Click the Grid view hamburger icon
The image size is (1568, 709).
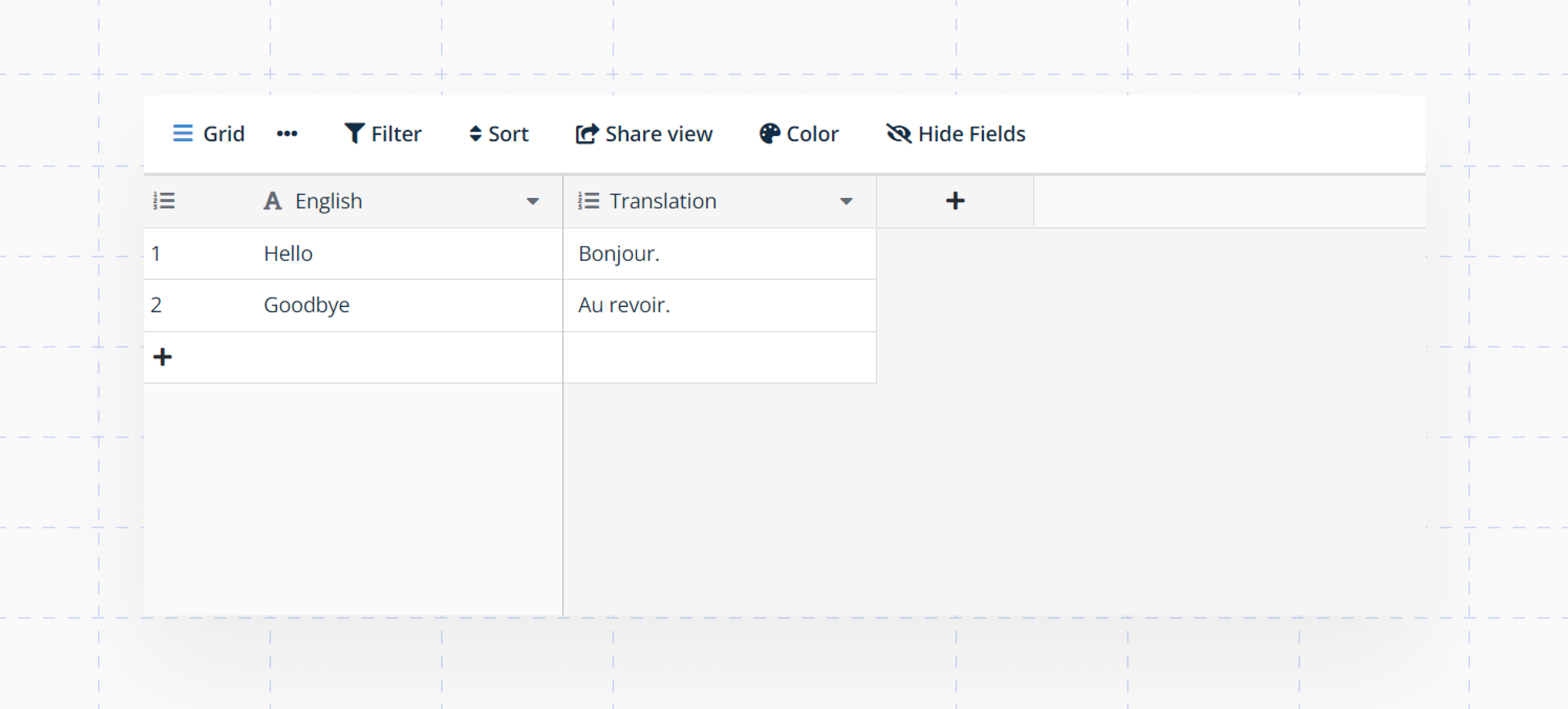click(x=183, y=133)
